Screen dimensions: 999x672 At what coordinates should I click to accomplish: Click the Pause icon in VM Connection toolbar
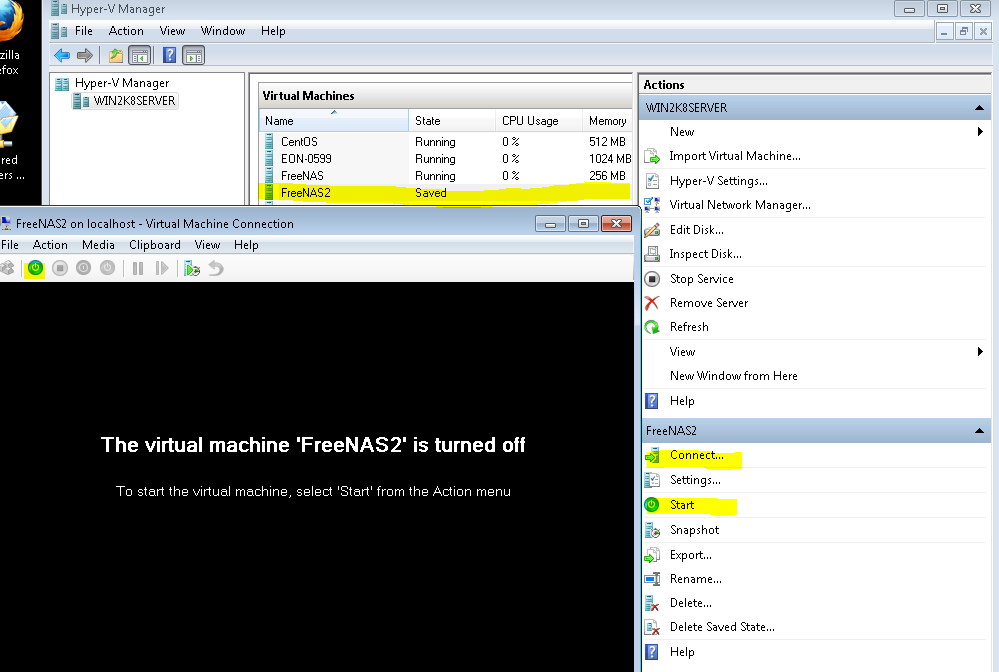[x=138, y=268]
